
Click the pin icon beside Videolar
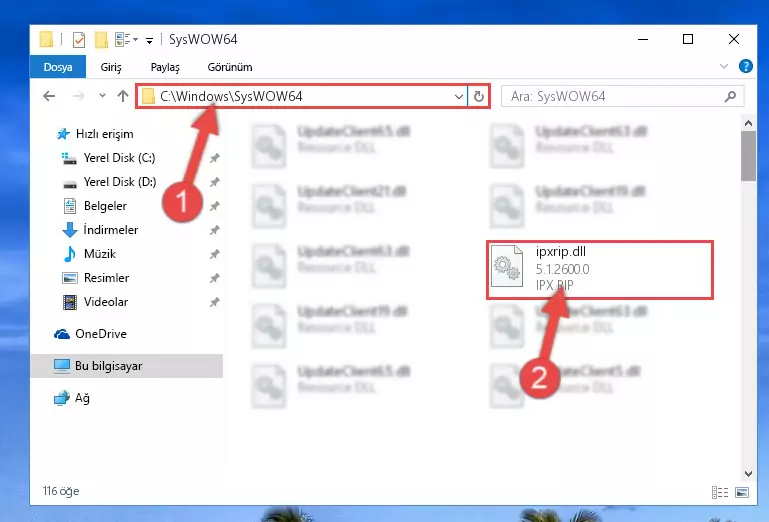pyautogui.click(x=215, y=302)
